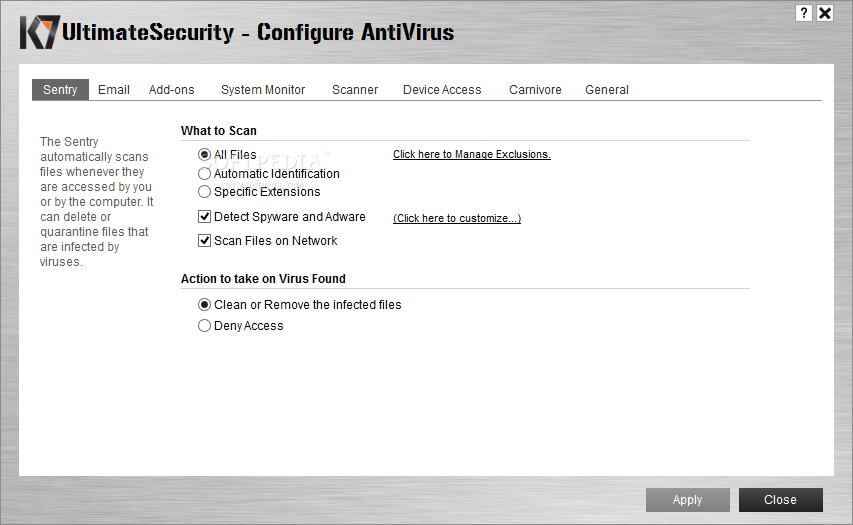
Task: Click the Sentry description paragraph
Action: pyautogui.click(x=96, y=202)
